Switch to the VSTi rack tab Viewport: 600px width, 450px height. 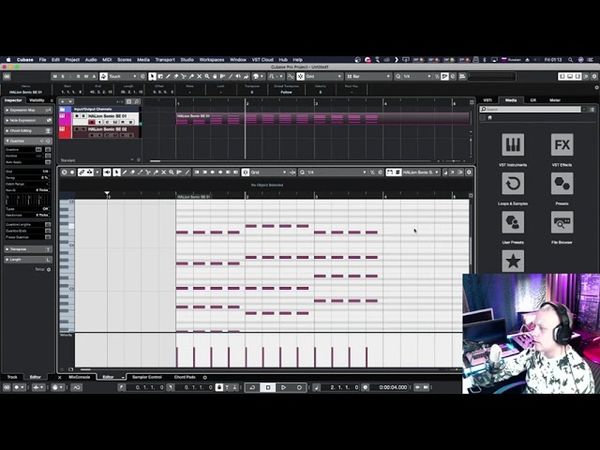[488, 100]
